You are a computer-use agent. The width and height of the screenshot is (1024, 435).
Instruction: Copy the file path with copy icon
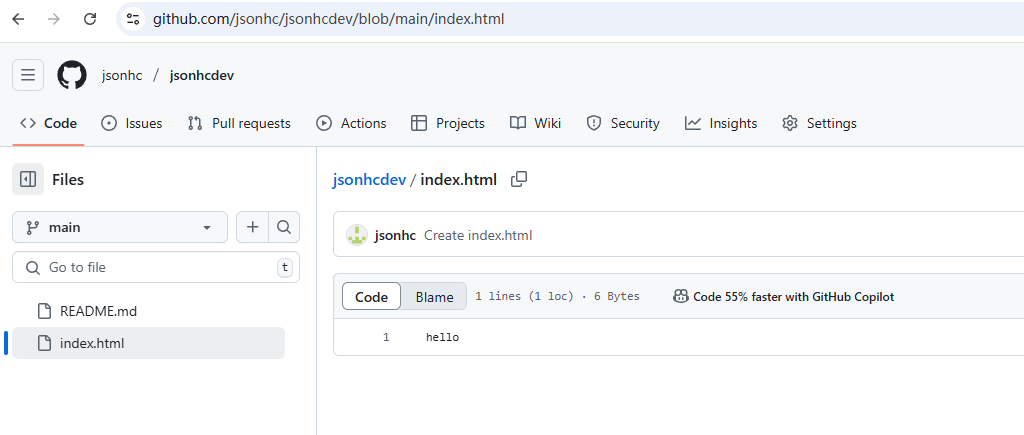coord(519,180)
